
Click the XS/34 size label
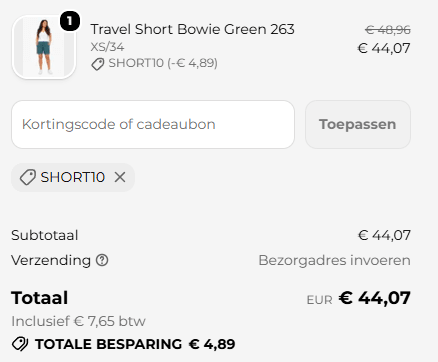[x=107, y=47]
